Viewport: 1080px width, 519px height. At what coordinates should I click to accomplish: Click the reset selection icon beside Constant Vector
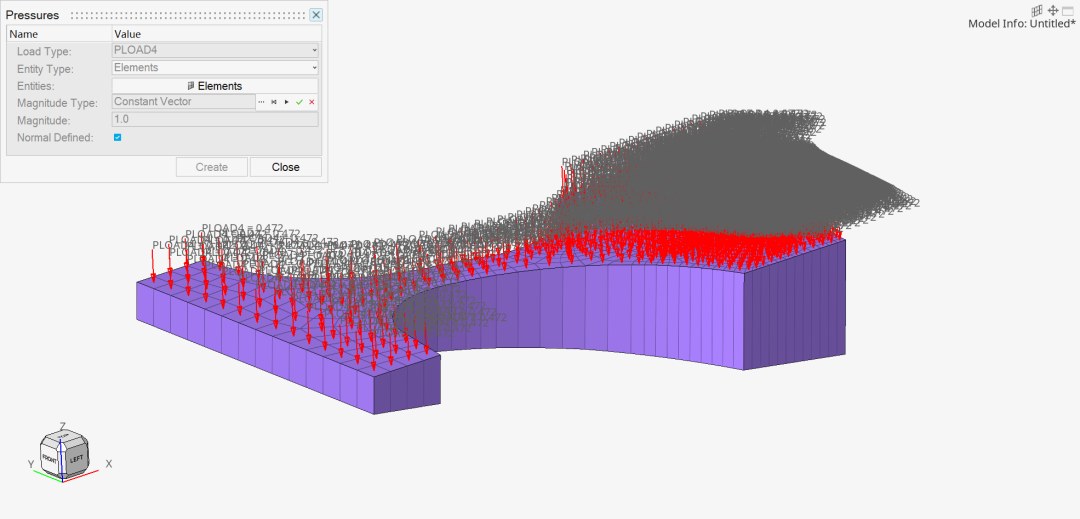tap(274, 102)
